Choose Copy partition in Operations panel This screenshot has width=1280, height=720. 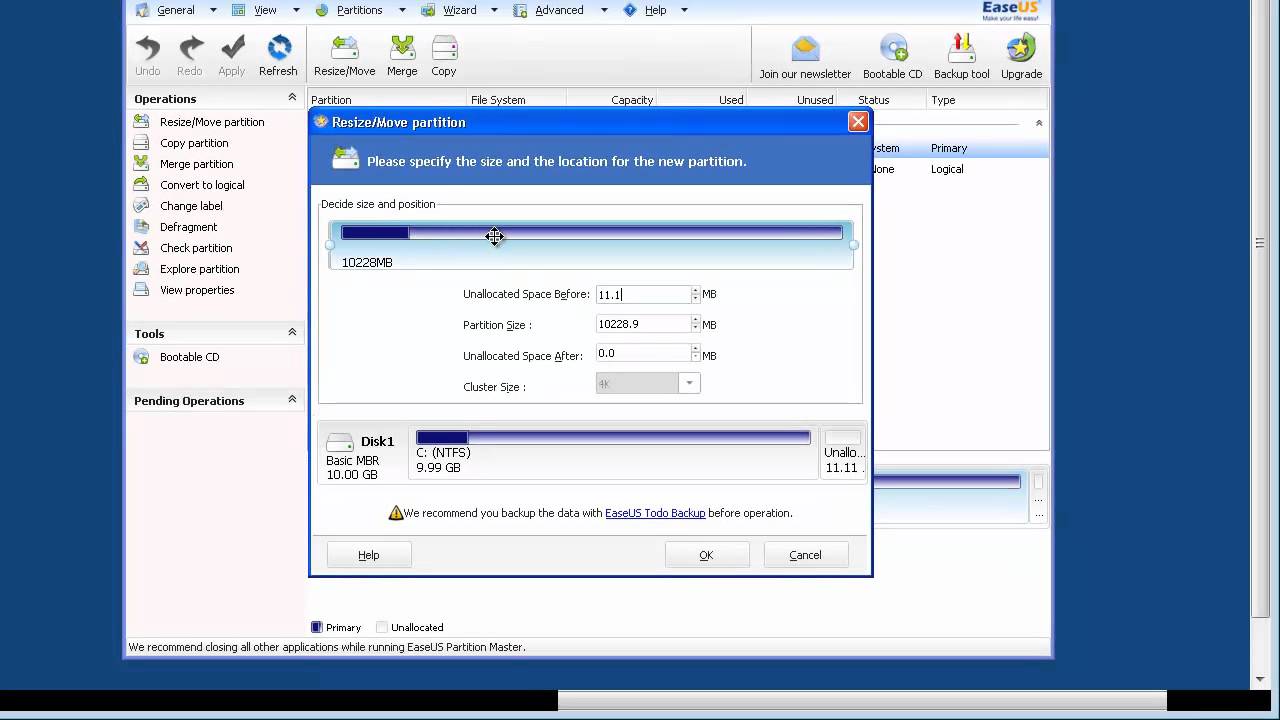click(x=194, y=143)
